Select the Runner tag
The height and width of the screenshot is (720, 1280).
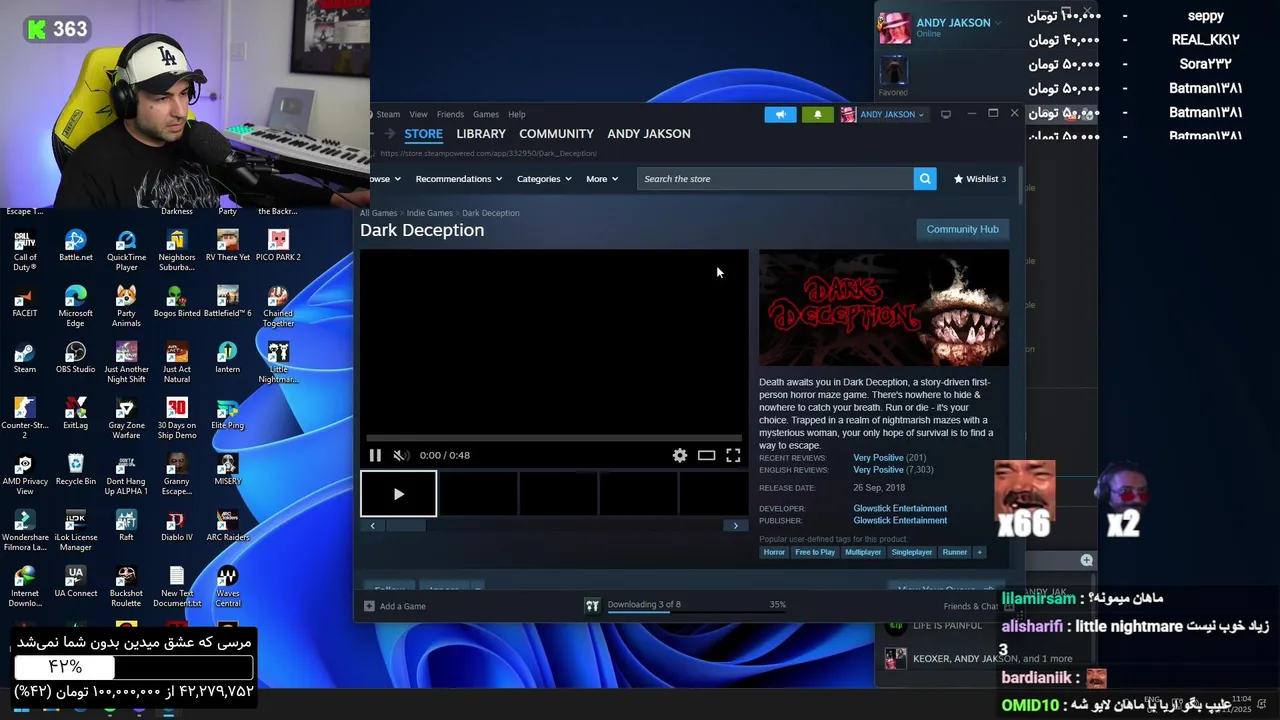955,552
